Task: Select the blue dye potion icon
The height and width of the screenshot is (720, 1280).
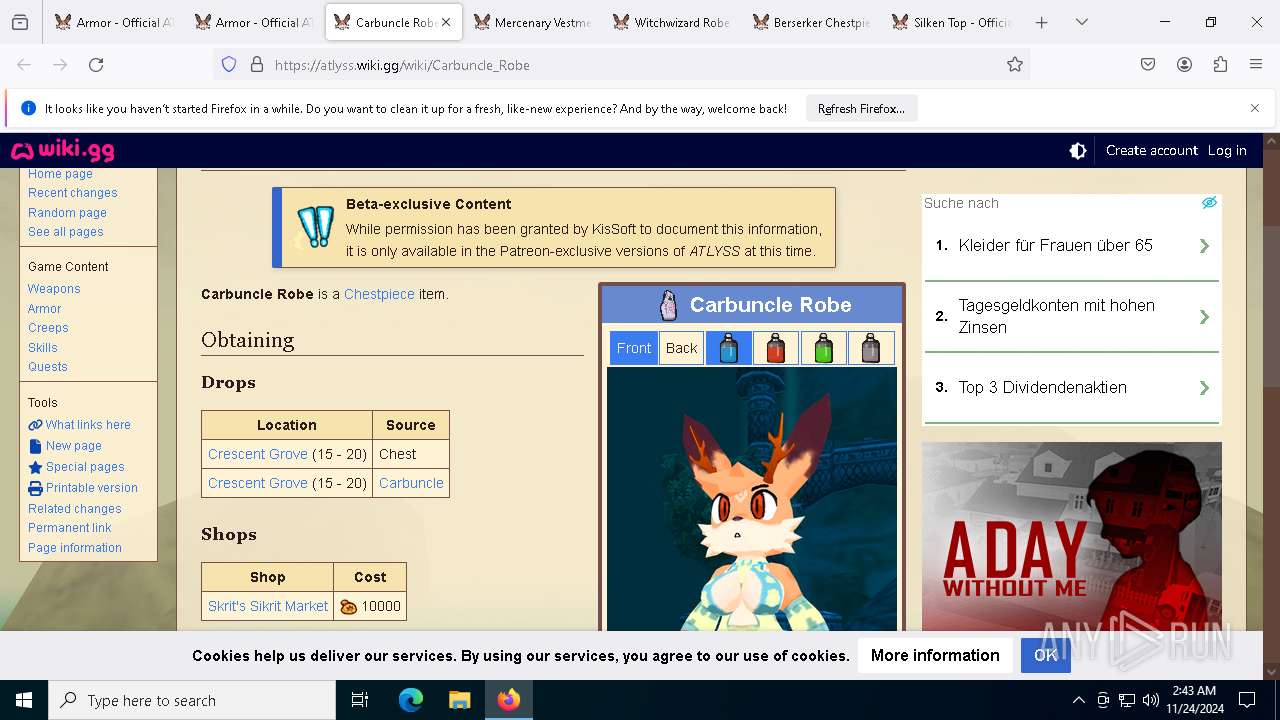Action: pyautogui.click(x=729, y=348)
